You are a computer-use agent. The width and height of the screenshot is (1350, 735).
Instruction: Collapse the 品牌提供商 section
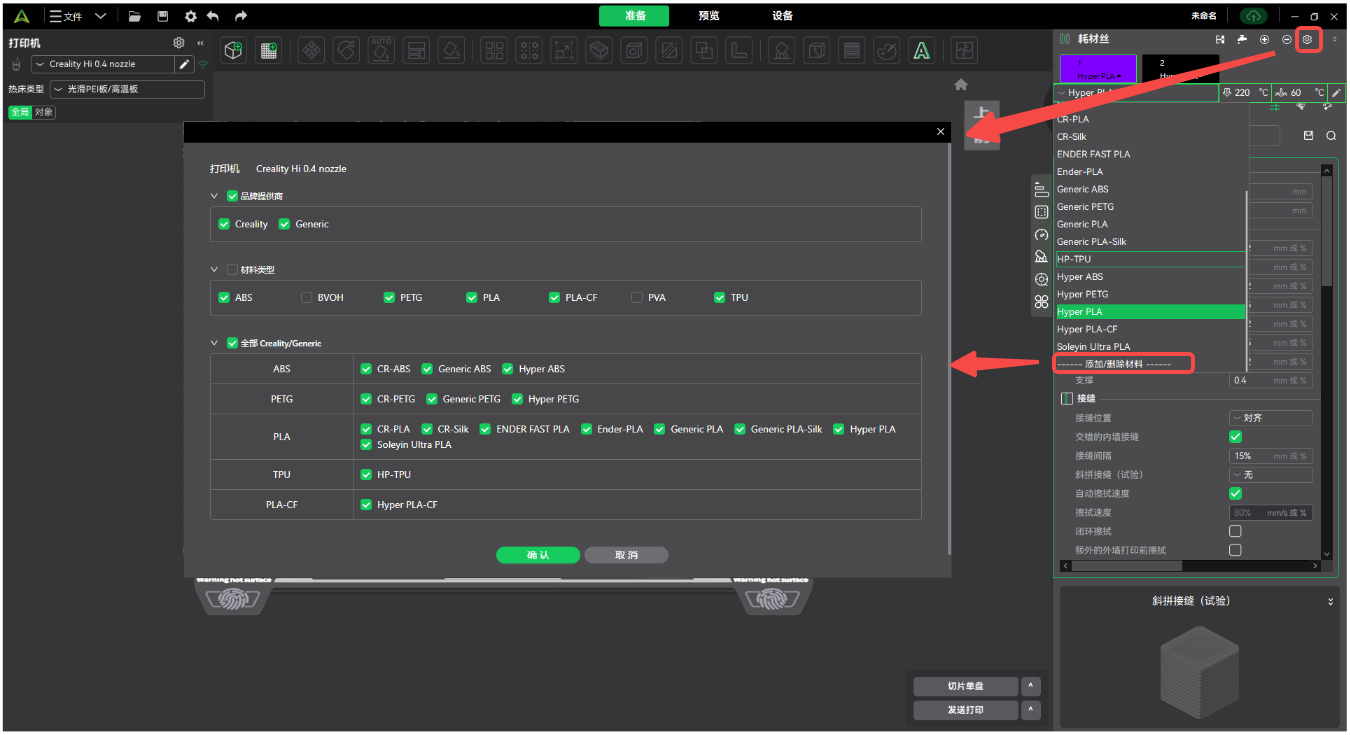tap(214, 196)
